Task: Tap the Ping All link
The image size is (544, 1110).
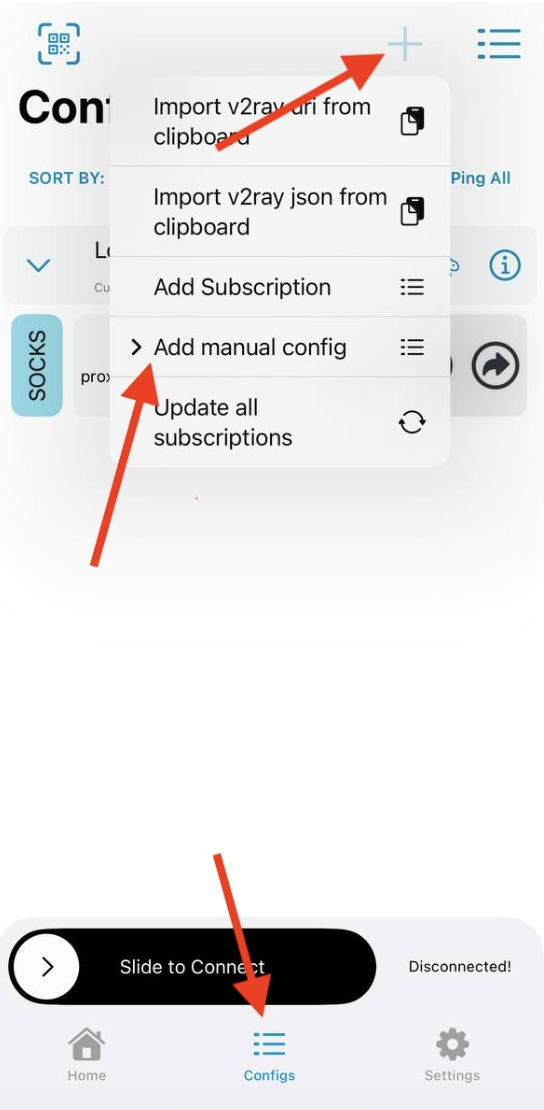Action: [x=480, y=178]
